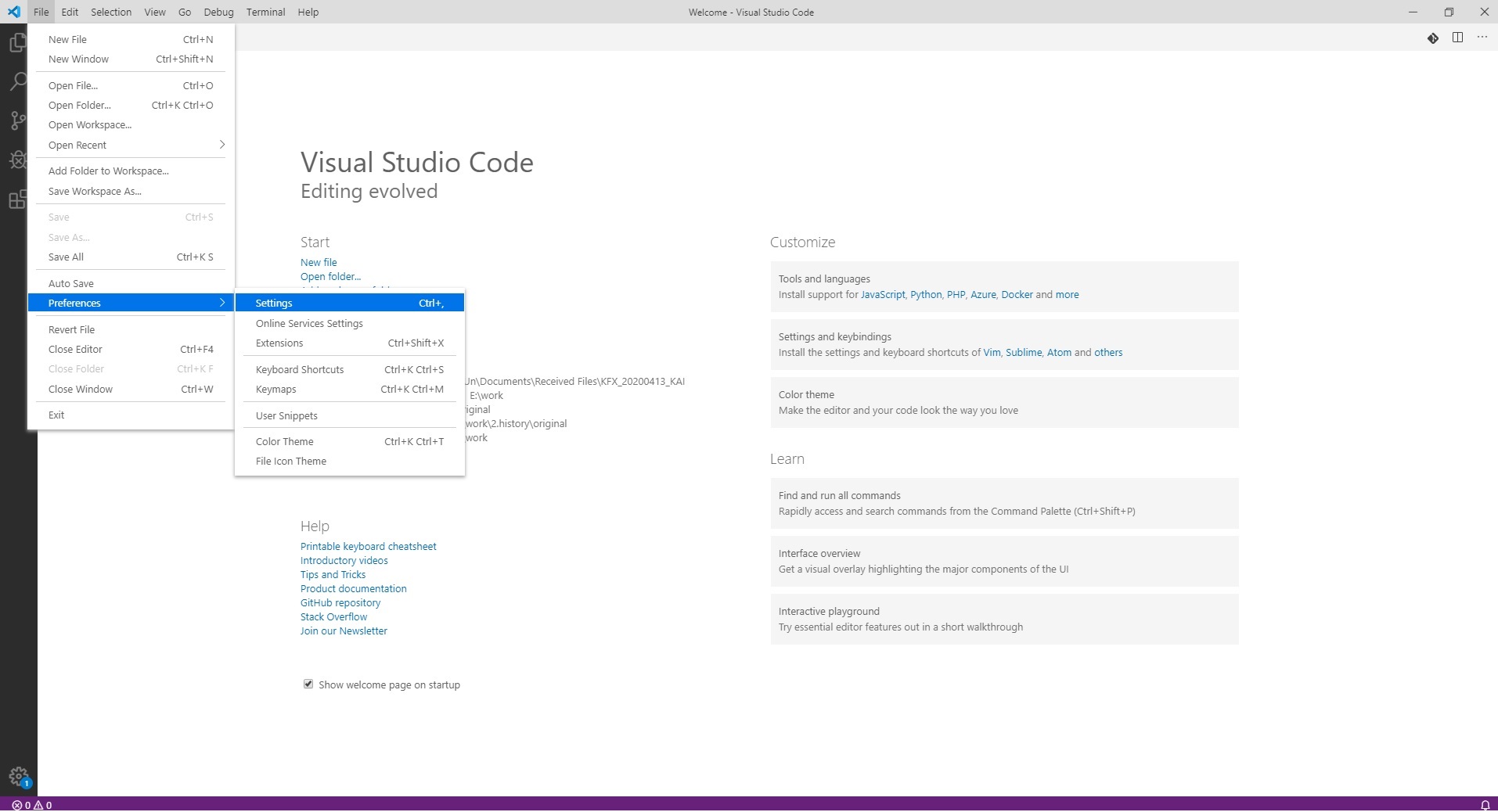
Task: Open the Go menu
Action: (x=185, y=12)
